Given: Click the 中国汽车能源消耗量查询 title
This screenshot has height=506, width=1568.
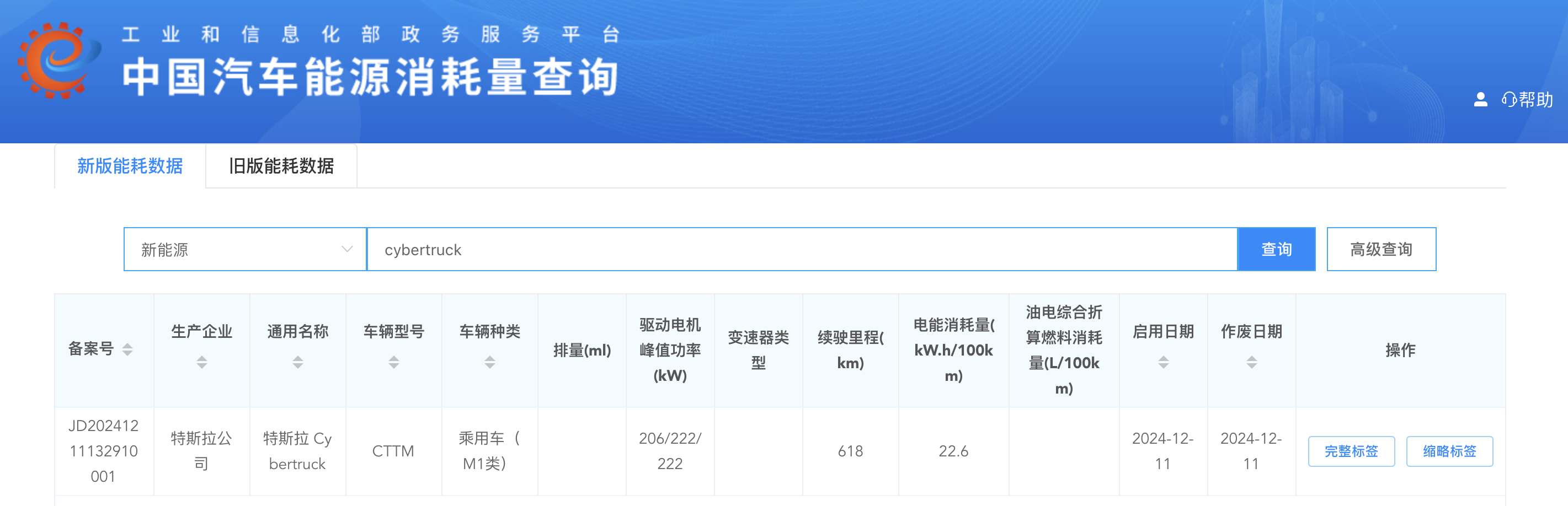Looking at the screenshot, I should coord(370,77).
